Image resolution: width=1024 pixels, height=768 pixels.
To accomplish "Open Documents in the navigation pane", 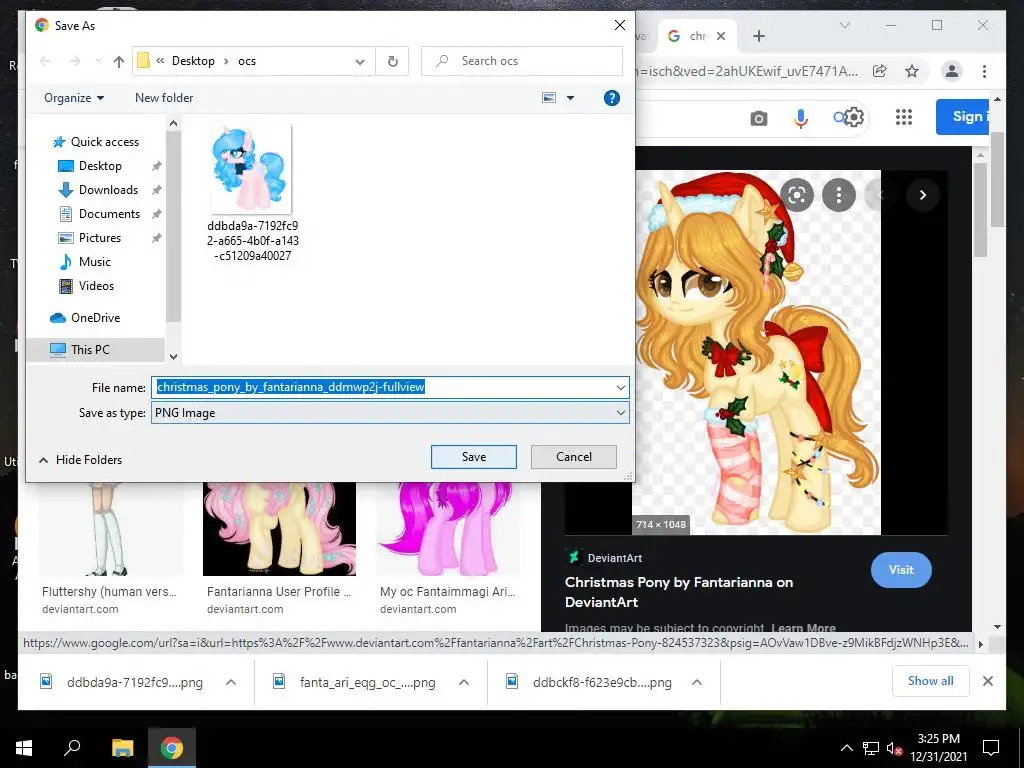I will point(109,214).
